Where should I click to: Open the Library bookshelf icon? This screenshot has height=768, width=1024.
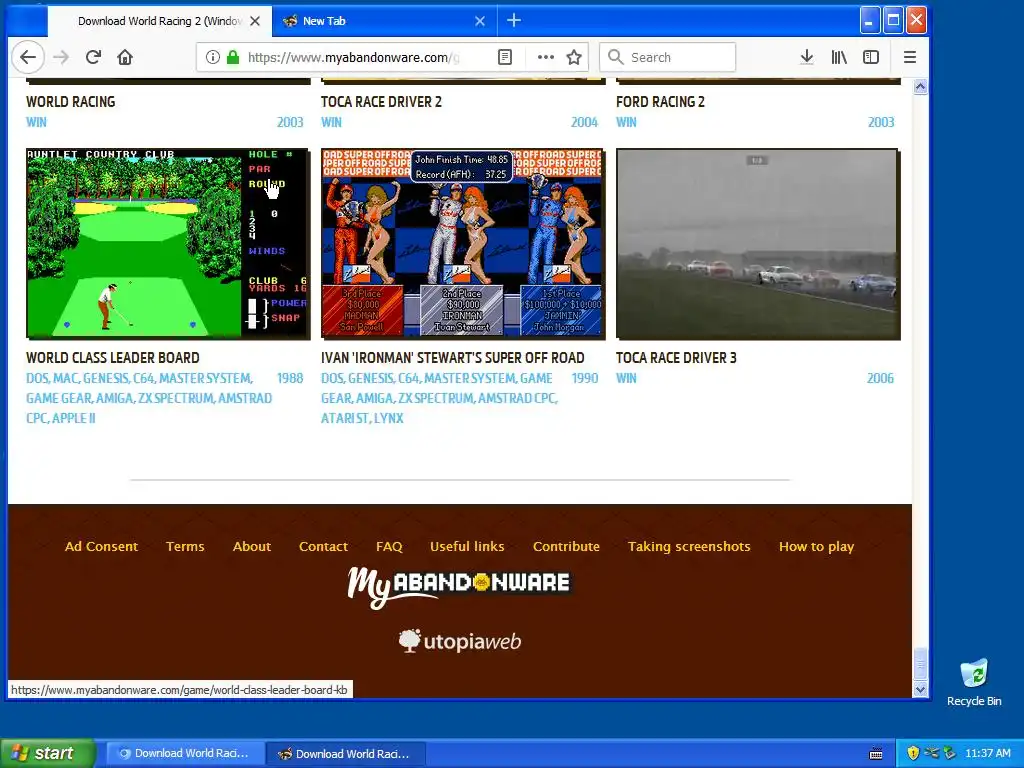pyautogui.click(x=839, y=57)
